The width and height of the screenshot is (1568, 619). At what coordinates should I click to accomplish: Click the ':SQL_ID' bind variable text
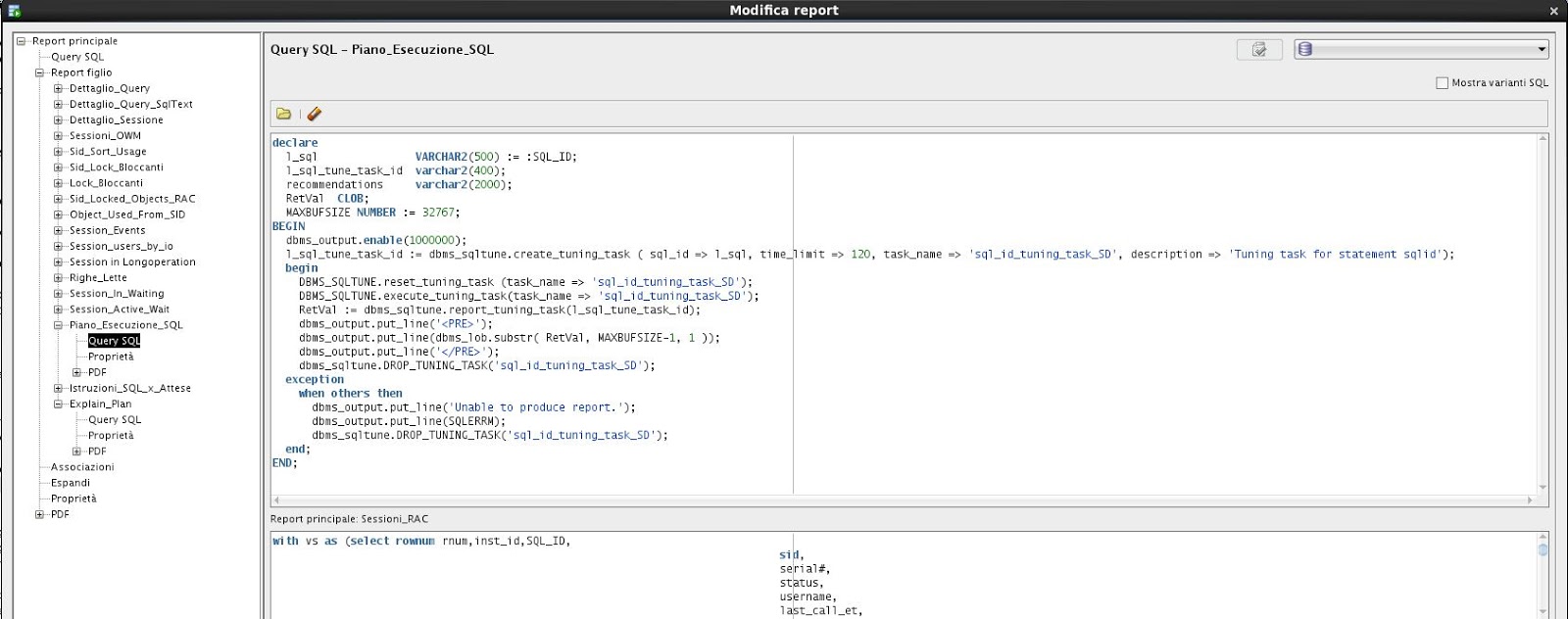[550, 156]
